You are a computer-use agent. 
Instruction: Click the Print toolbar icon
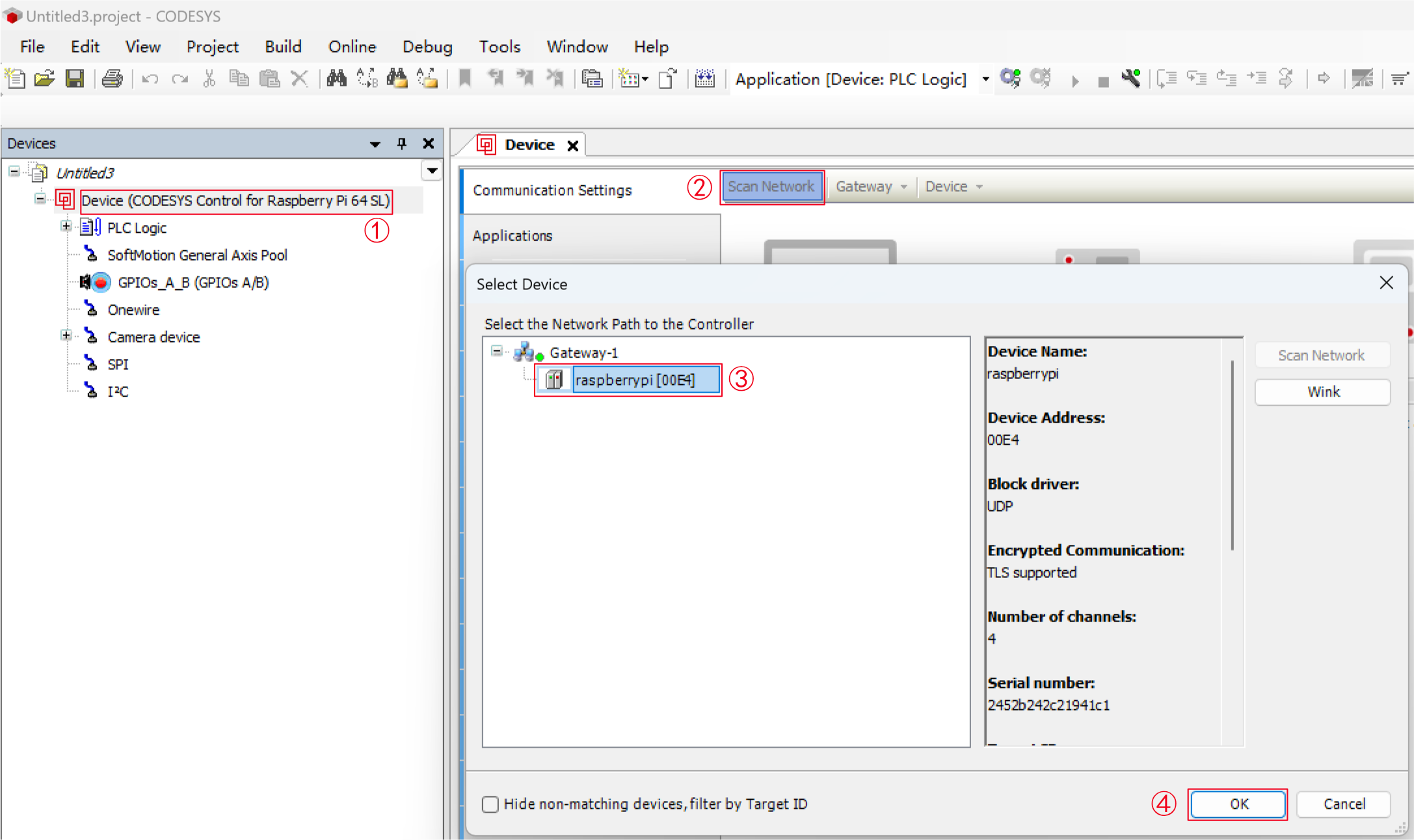coord(112,79)
